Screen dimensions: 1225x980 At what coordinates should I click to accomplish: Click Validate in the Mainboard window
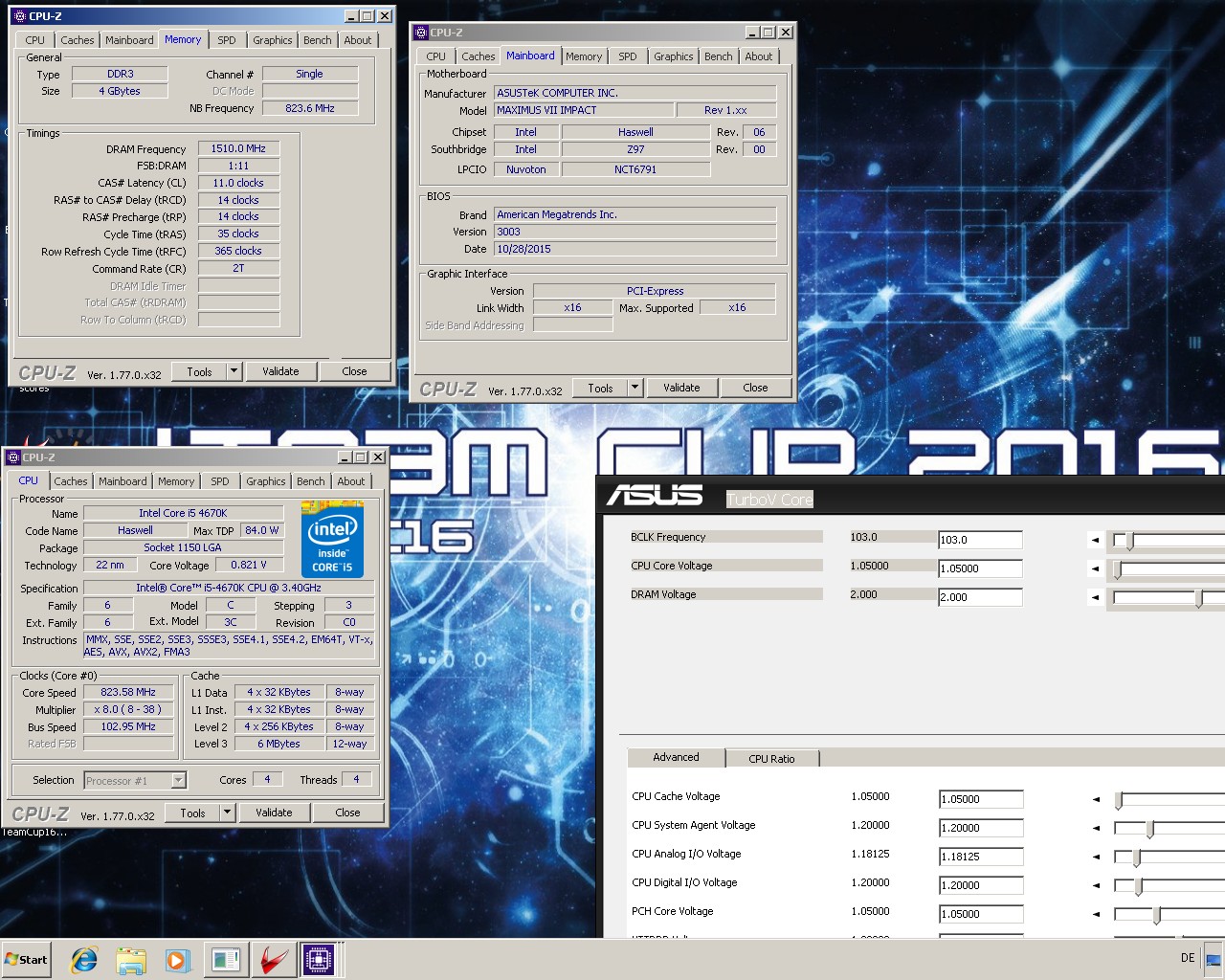[x=681, y=388]
